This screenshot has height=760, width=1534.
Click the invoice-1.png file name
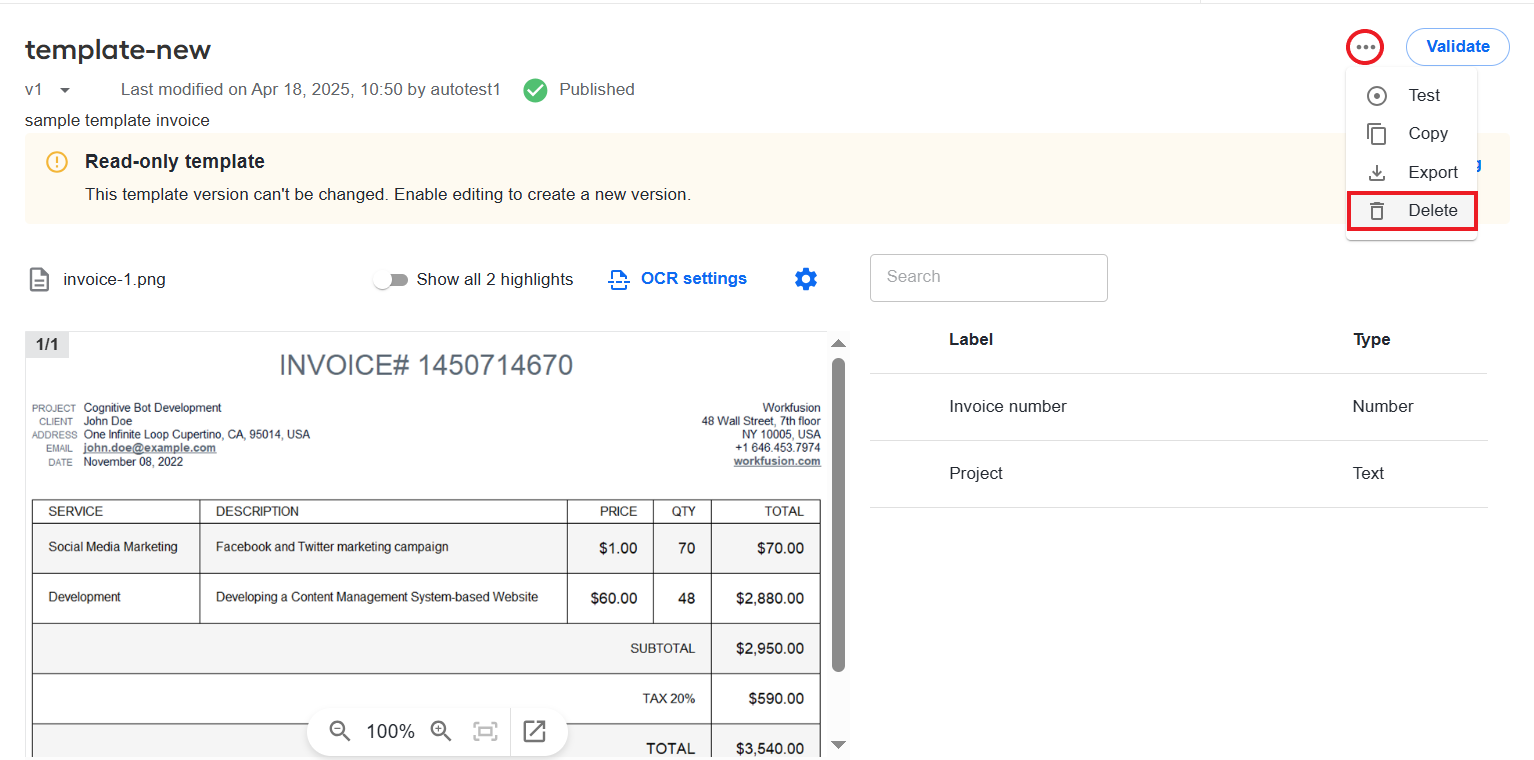tap(114, 280)
